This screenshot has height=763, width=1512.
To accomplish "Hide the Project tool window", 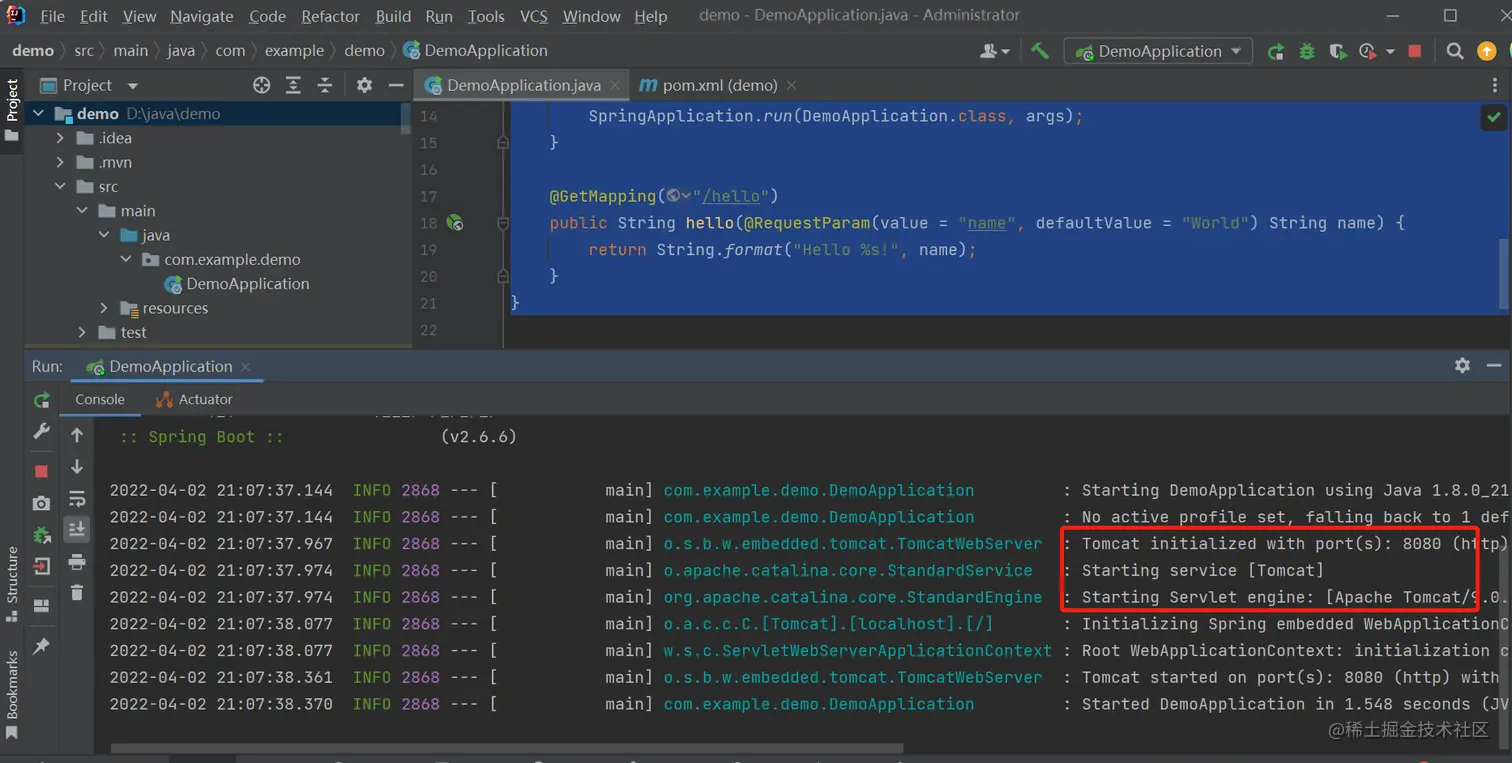I will pos(396,85).
